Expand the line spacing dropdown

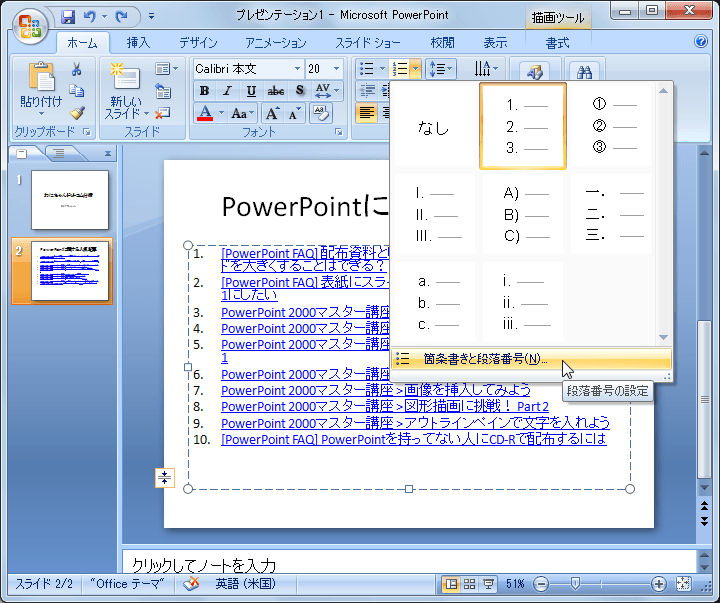tap(451, 69)
